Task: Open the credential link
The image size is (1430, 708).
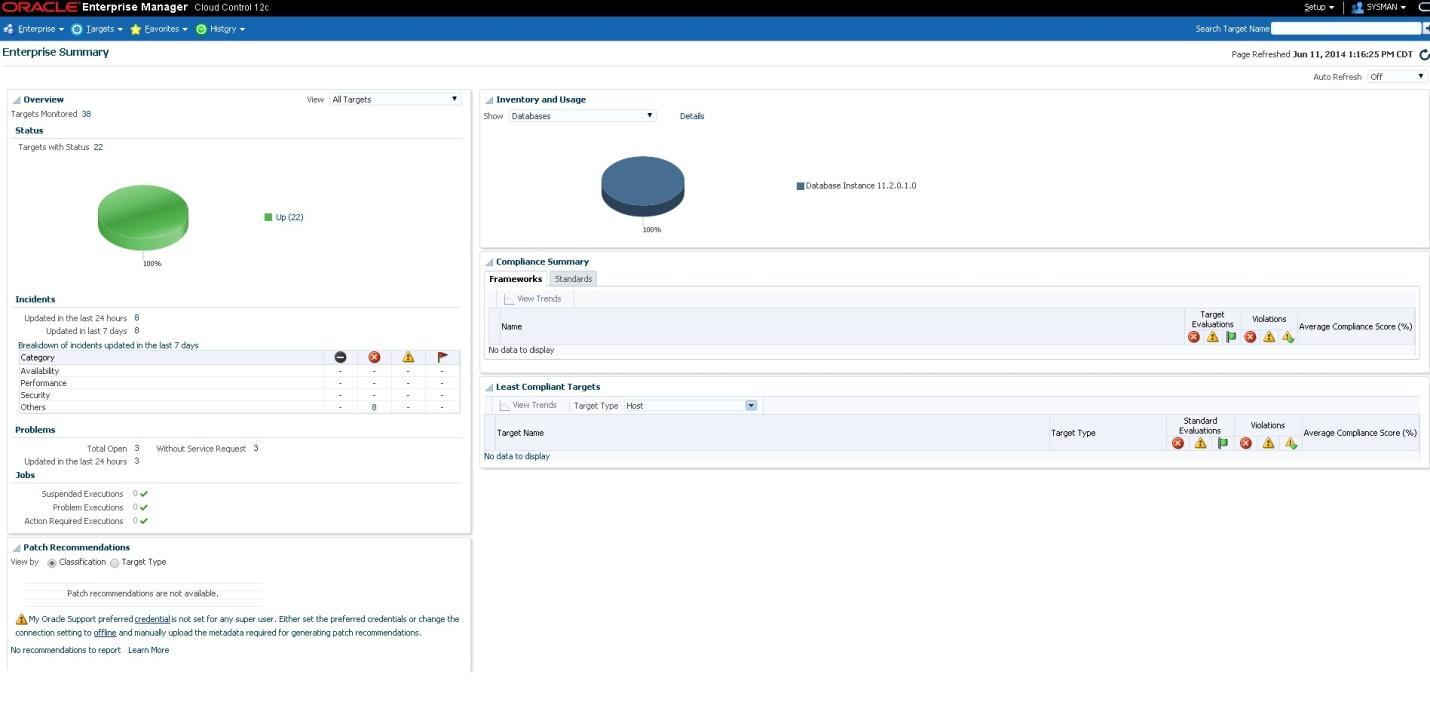Action: pyautogui.click(x=153, y=619)
